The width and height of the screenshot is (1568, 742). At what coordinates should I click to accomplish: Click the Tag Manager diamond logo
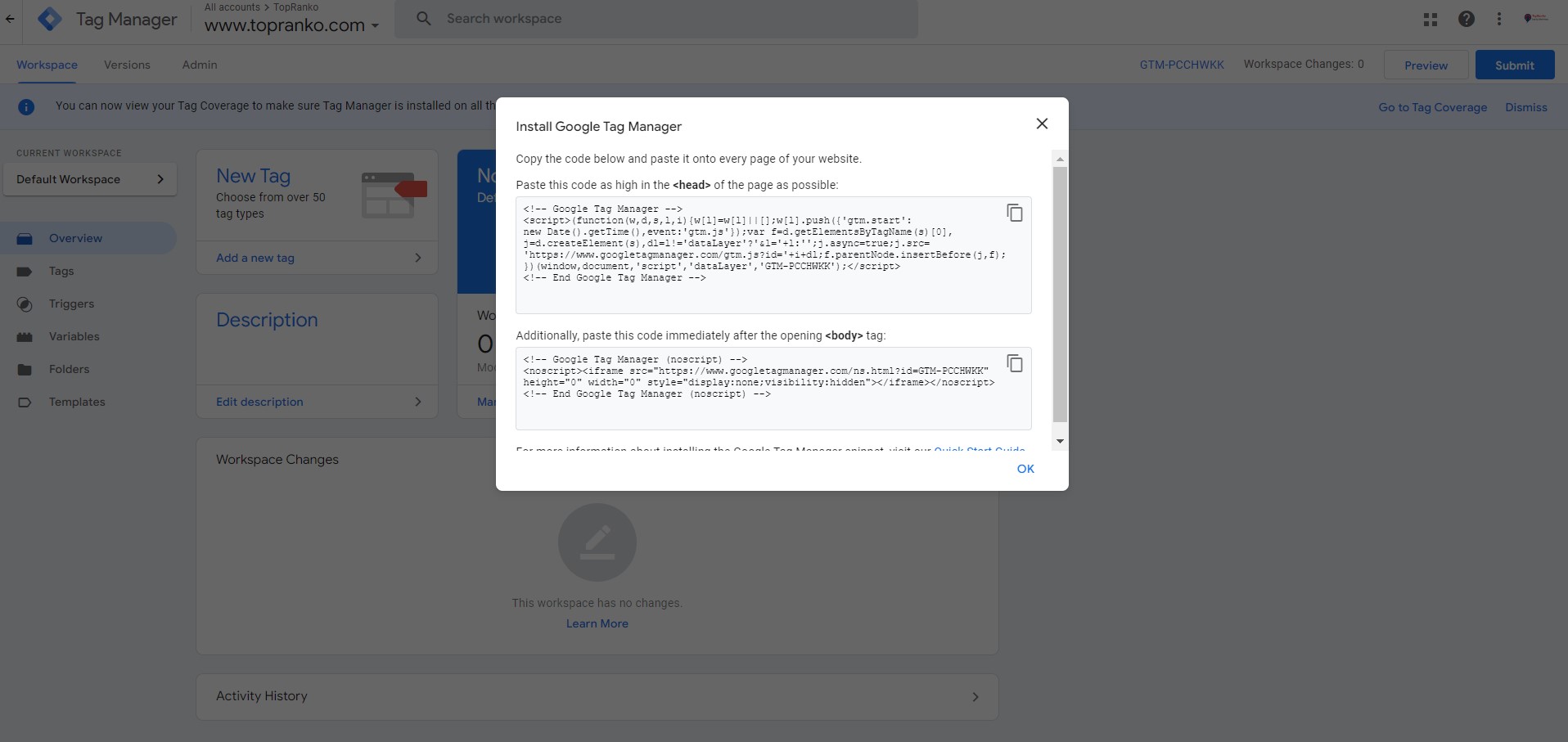point(50,19)
